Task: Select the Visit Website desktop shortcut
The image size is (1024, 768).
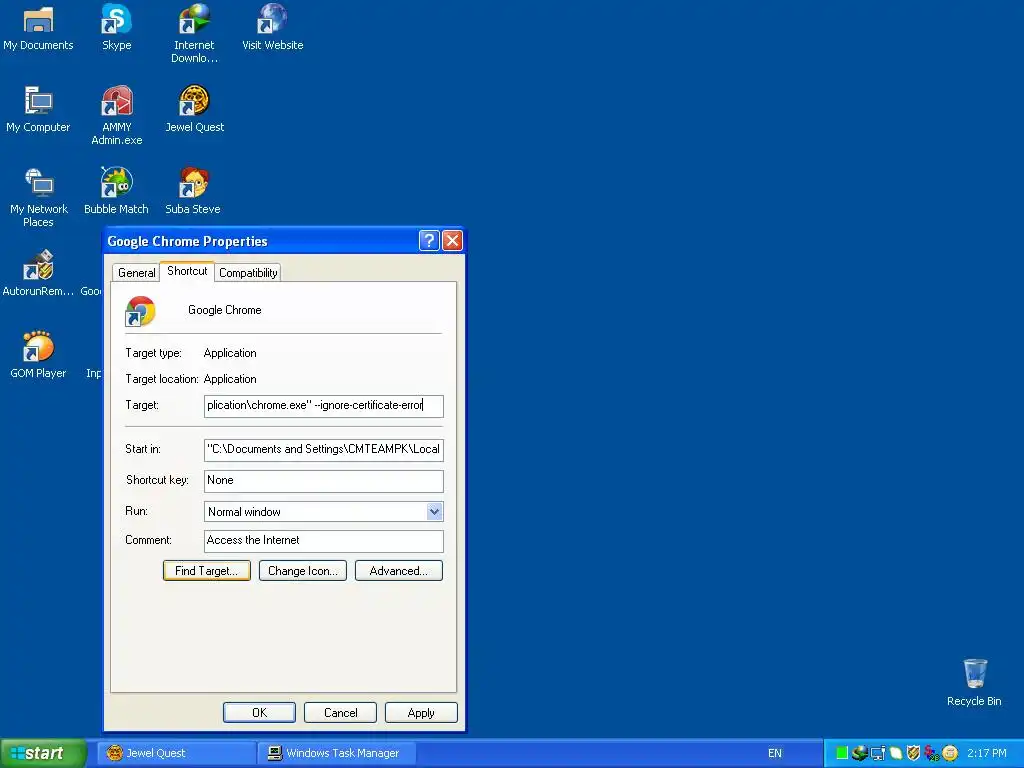Action: [272, 27]
